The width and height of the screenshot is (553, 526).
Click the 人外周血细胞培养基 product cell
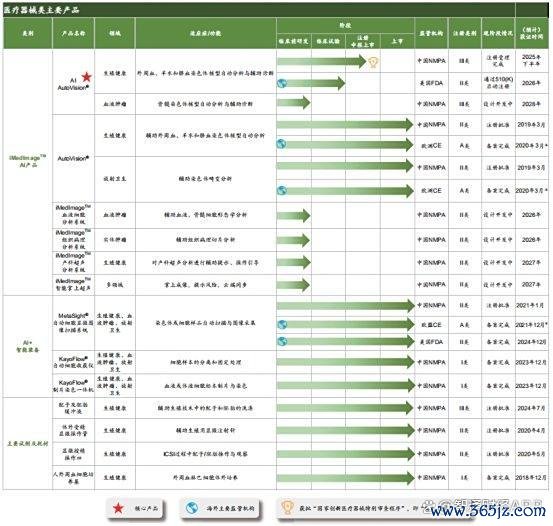(x=73, y=477)
